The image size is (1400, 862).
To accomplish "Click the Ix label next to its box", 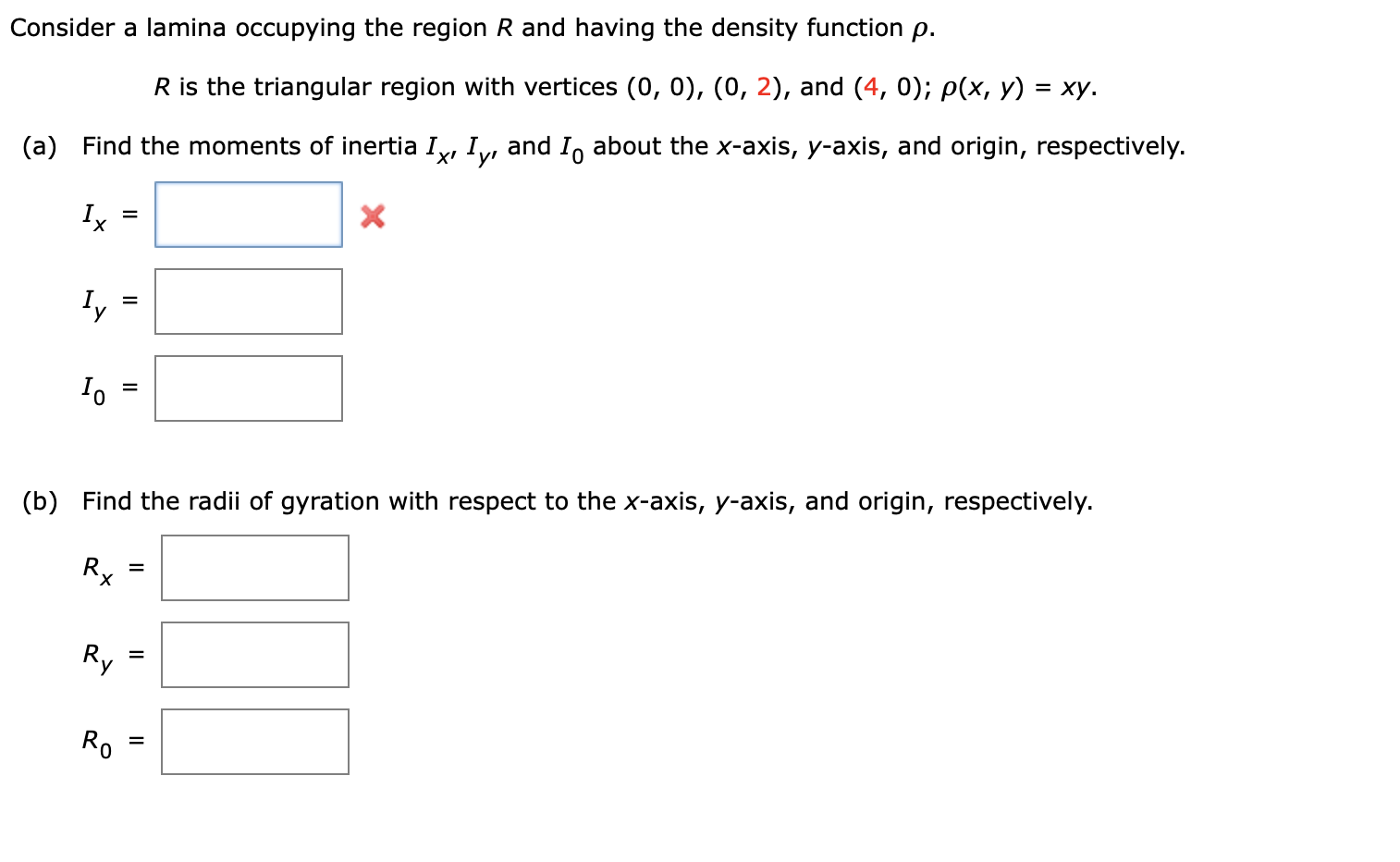I will click(x=92, y=215).
